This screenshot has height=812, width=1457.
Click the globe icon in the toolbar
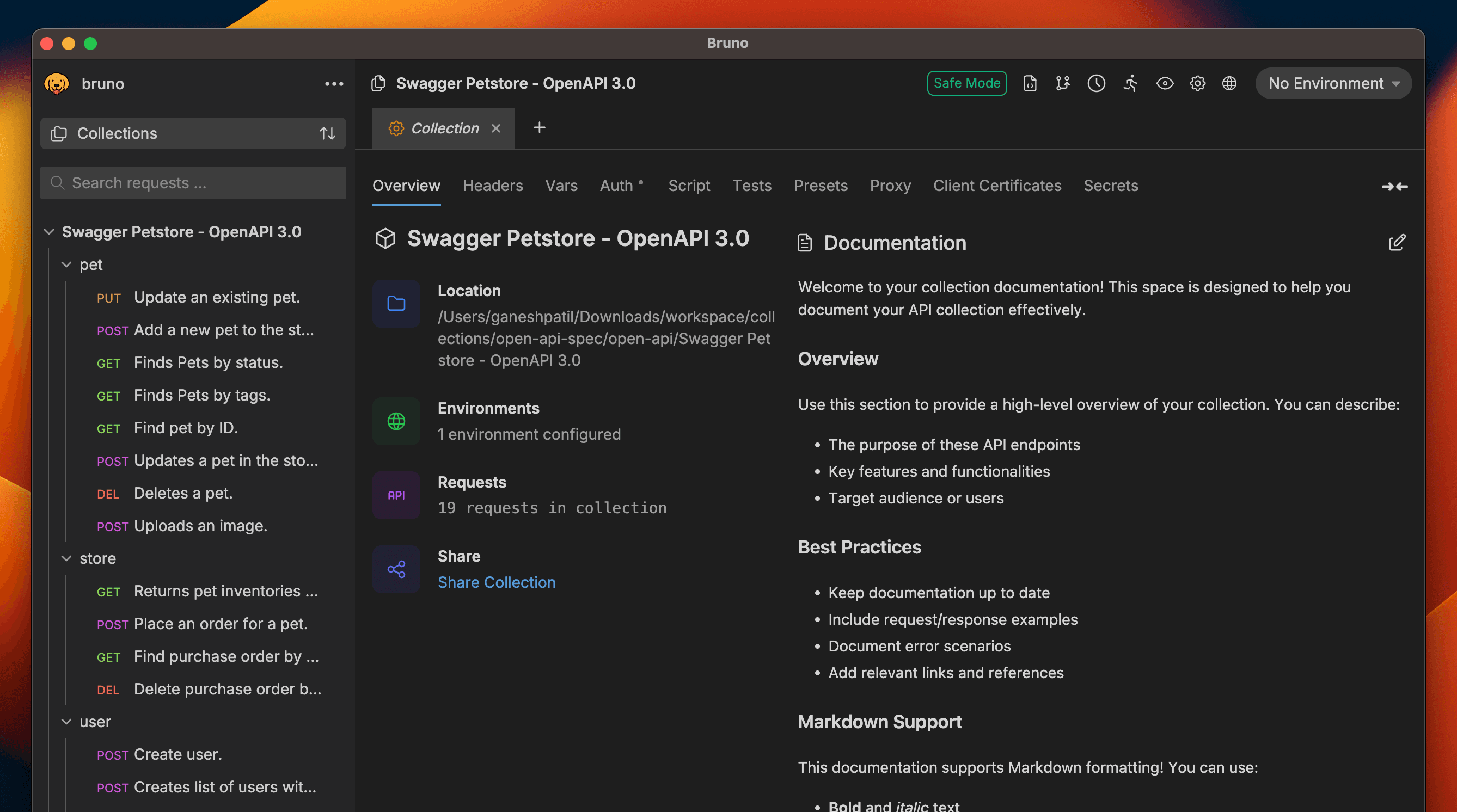pyautogui.click(x=1229, y=83)
